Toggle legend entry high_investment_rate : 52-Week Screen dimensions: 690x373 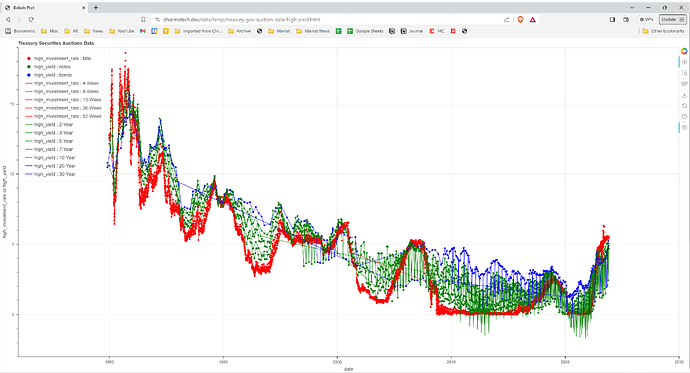63,116
